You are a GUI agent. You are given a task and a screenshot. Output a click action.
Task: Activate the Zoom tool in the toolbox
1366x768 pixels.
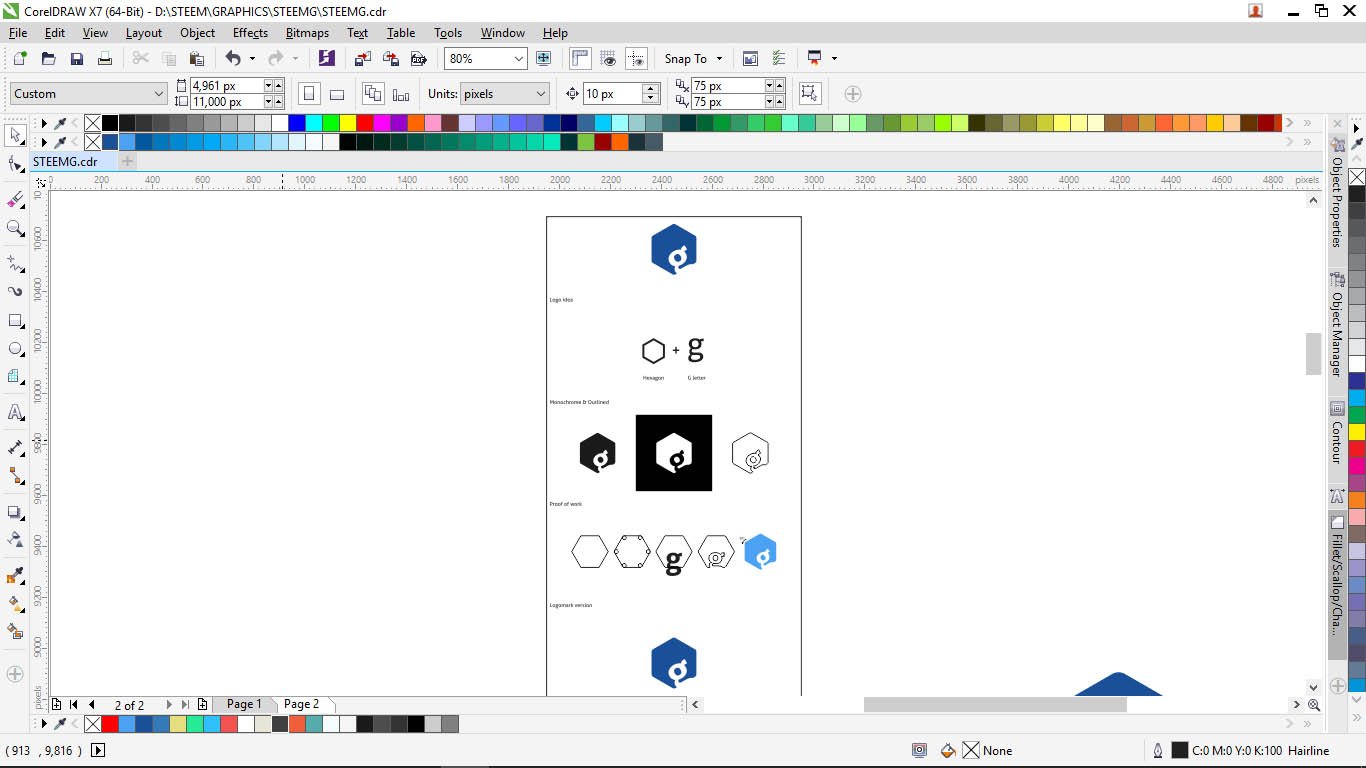tap(15, 229)
